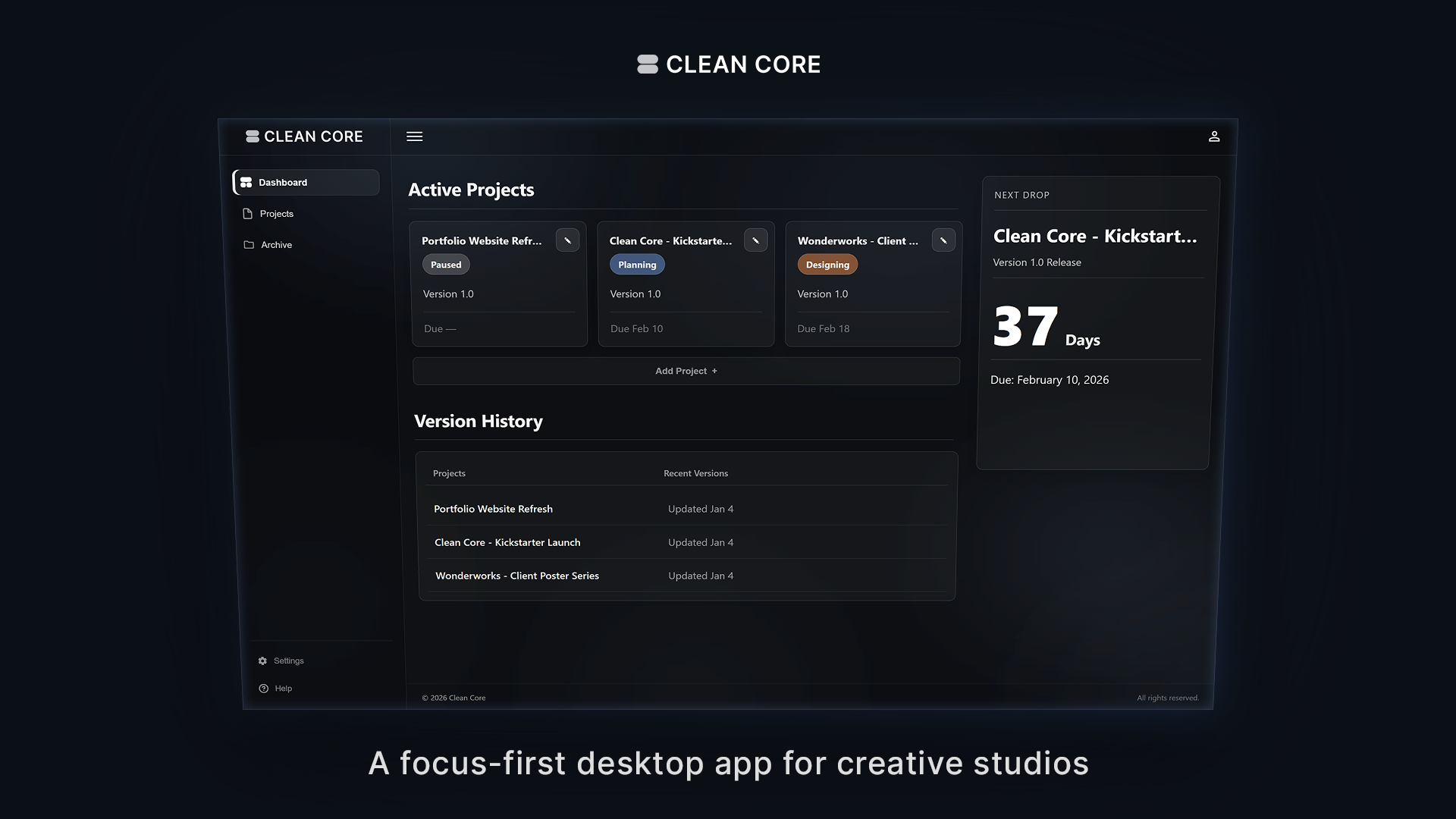The height and width of the screenshot is (819, 1456).
Task: Click the Archive folder icon
Action: click(x=249, y=245)
